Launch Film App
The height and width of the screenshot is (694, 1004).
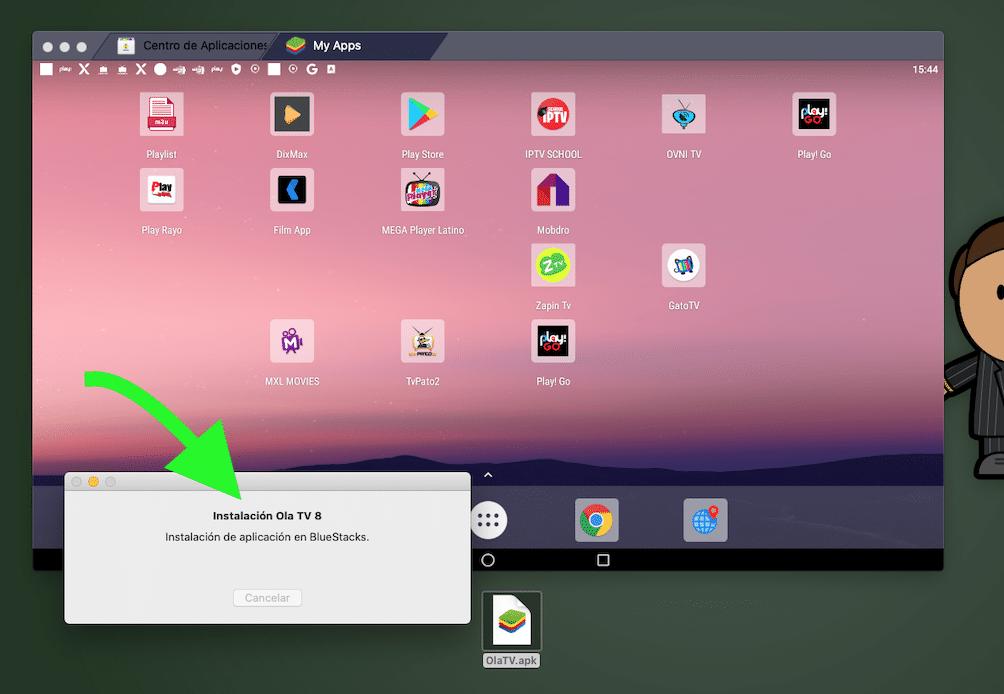point(291,190)
